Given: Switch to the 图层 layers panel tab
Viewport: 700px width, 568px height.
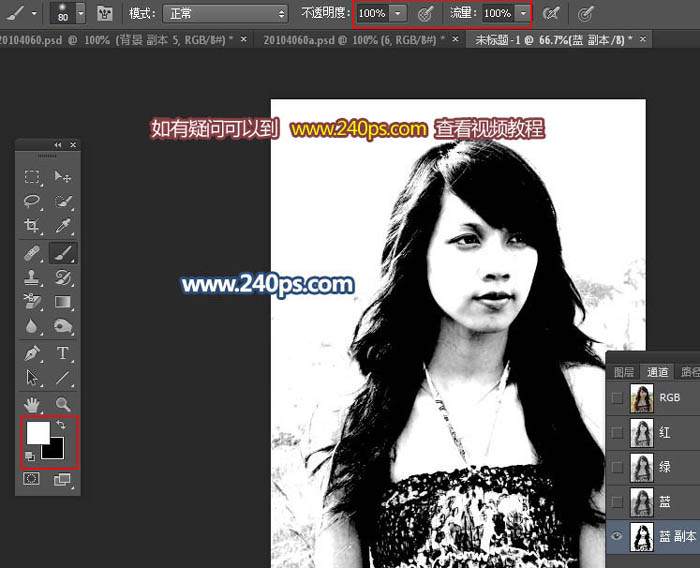Looking at the screenshot, I should [624, 372].
